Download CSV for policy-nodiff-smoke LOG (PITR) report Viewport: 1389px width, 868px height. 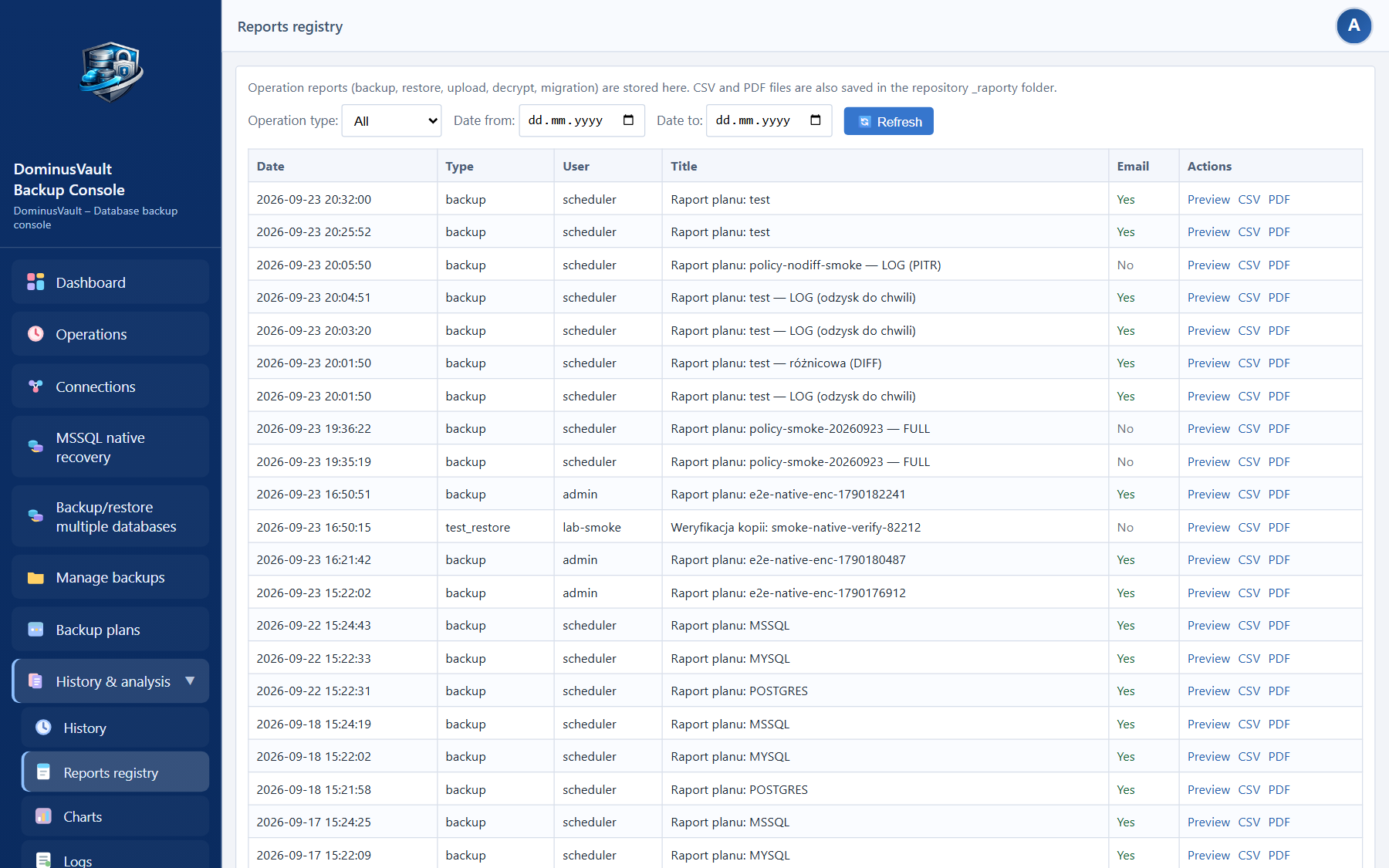pos(1249,265)
